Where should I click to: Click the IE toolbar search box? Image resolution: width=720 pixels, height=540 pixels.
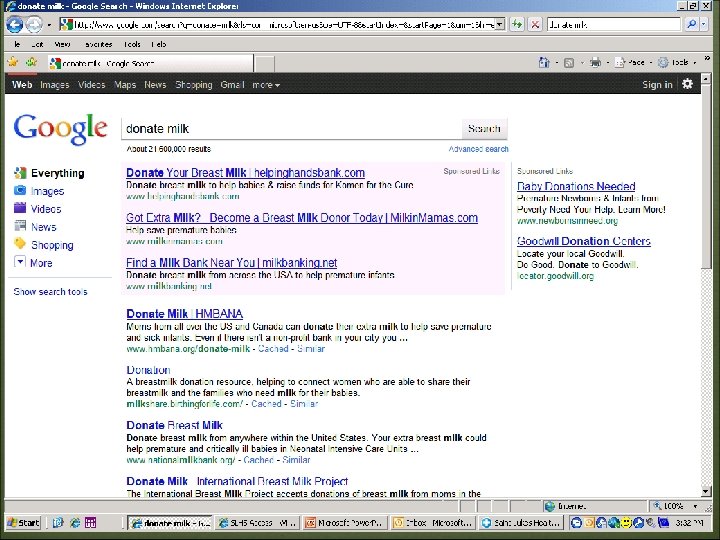tap(613, 24)
